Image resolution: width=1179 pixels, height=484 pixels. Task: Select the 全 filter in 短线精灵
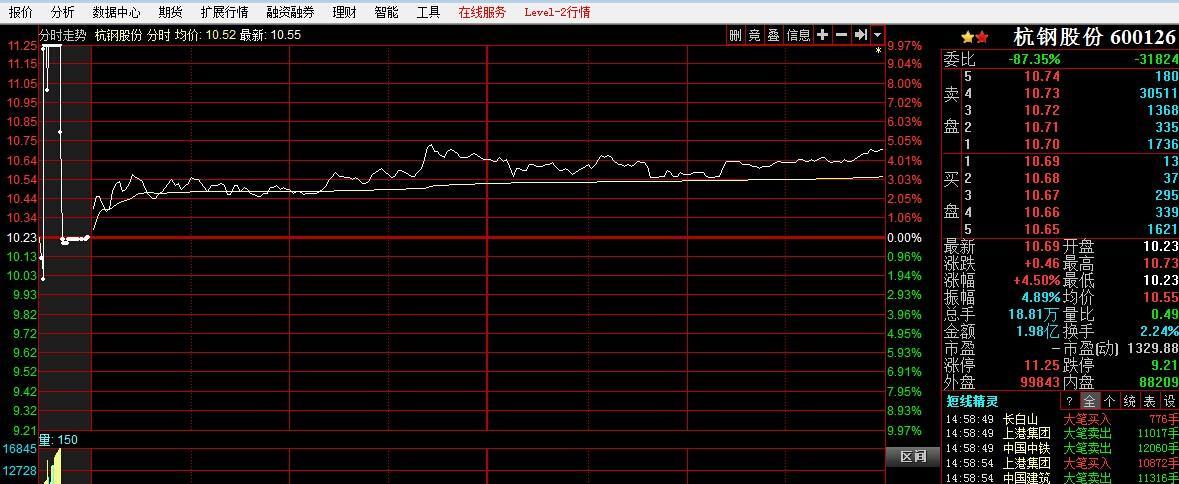point(1089,401)
